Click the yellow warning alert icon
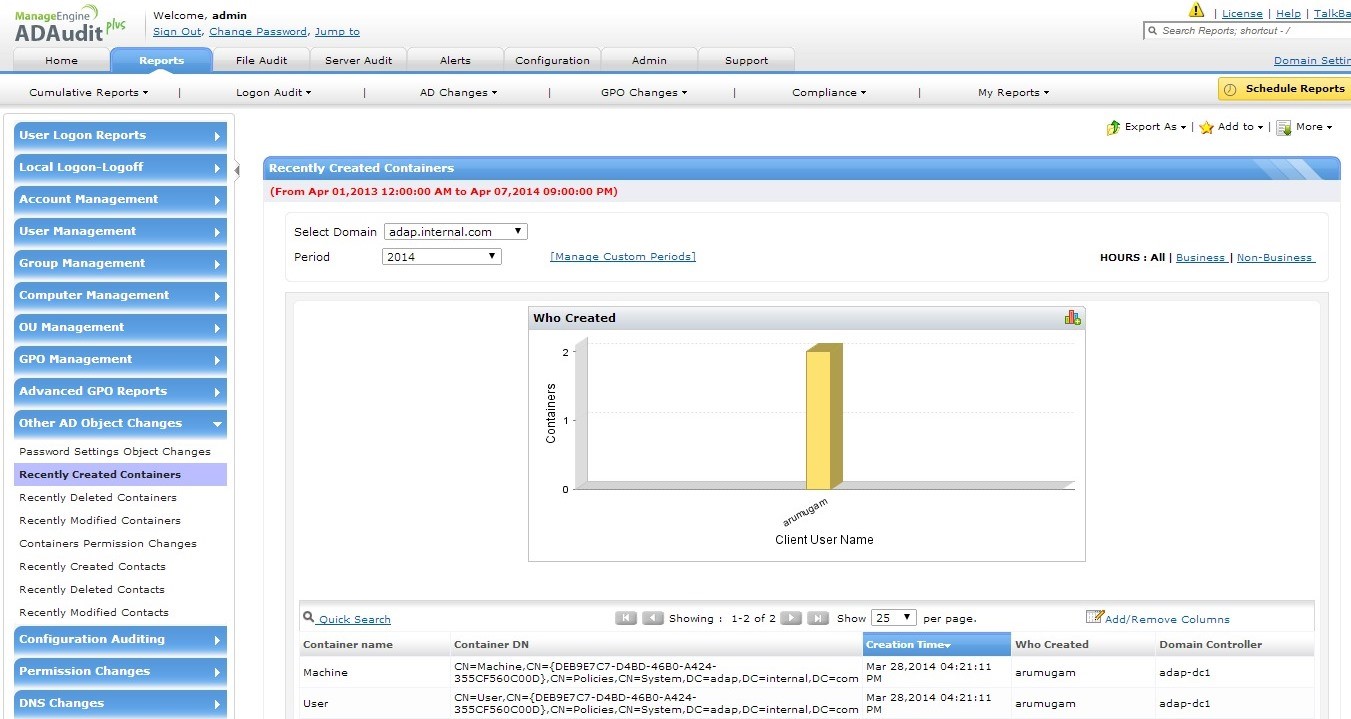 click(1196, 11)
